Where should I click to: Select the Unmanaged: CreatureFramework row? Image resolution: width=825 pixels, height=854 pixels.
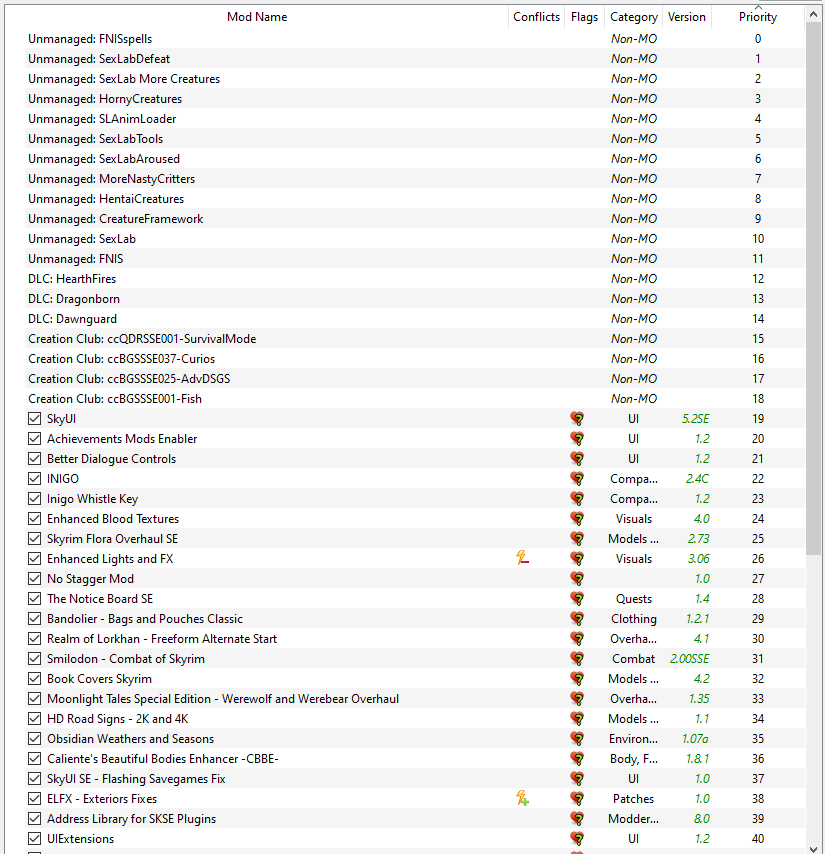(x=415, y=219)
